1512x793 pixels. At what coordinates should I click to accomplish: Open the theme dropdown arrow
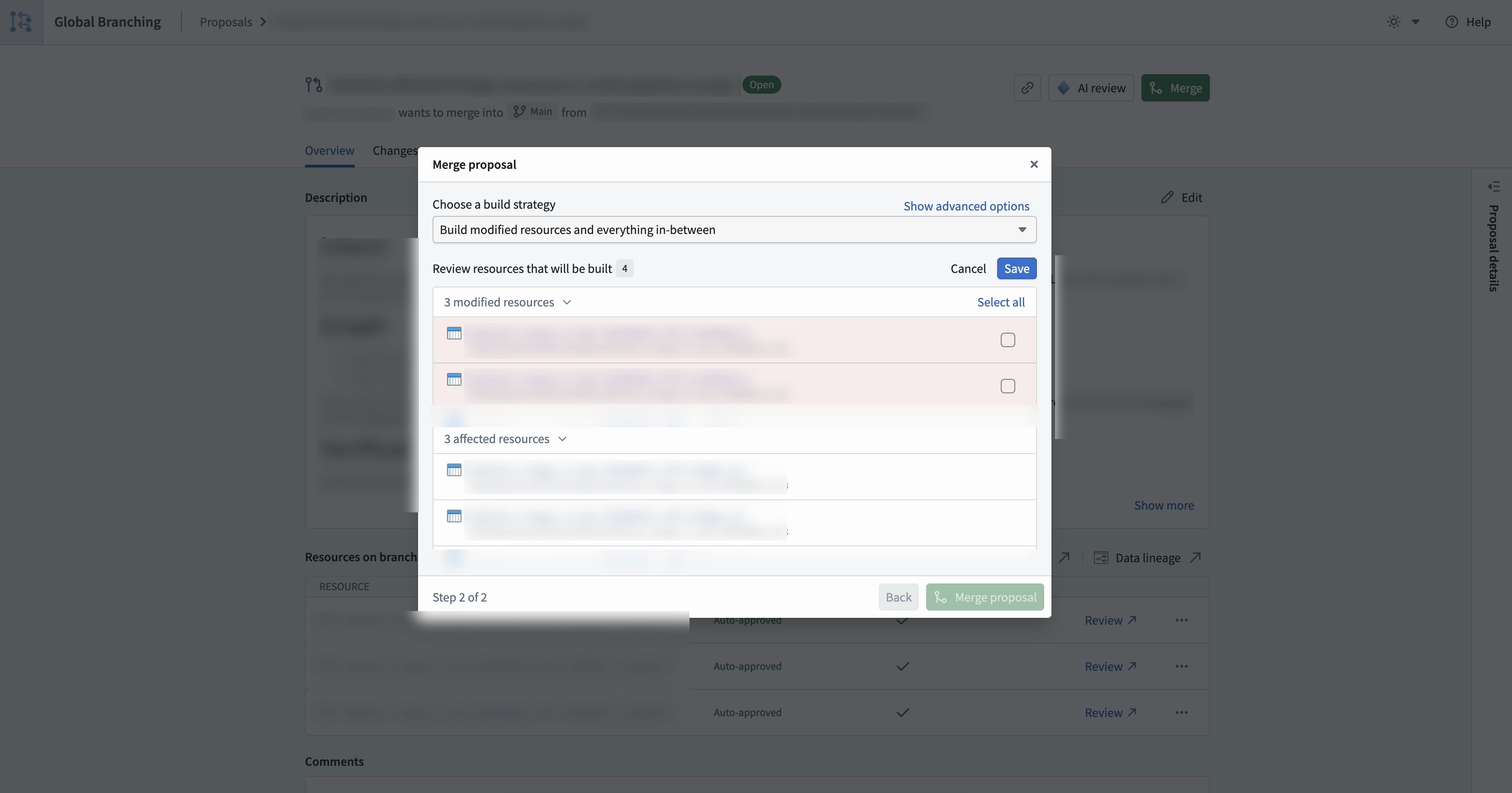pos(1415,22)
